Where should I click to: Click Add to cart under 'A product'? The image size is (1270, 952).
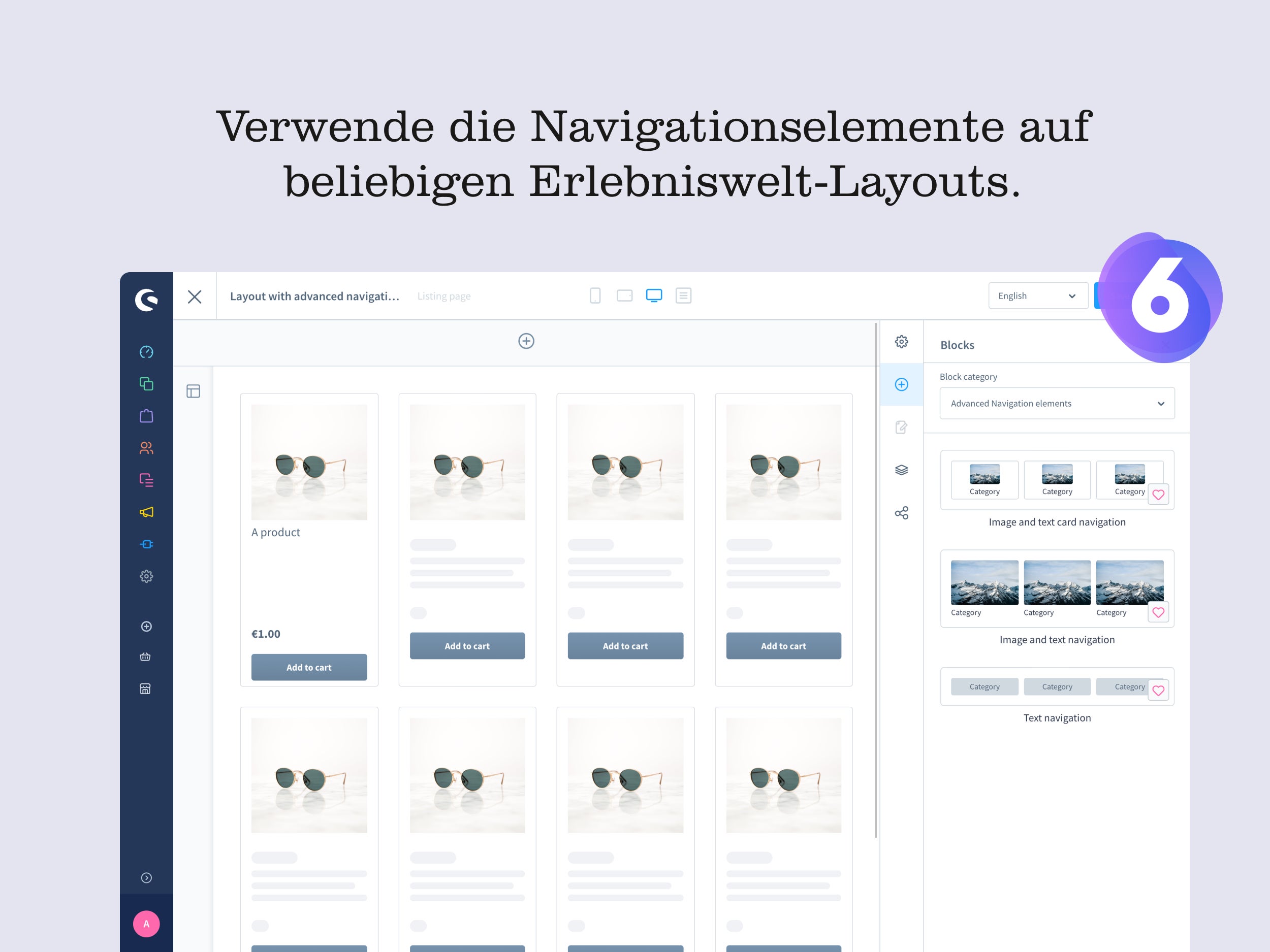(x=309, y=667)
